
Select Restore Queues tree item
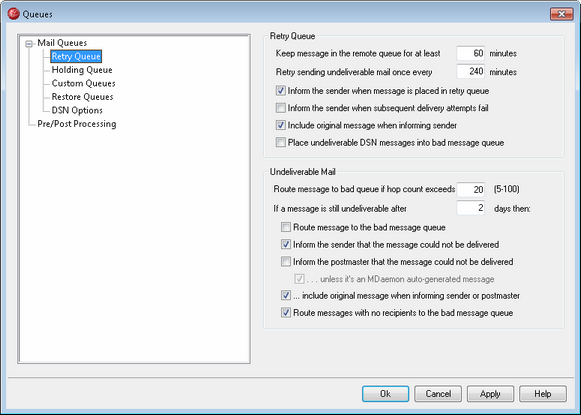click(x=82, y=97)
